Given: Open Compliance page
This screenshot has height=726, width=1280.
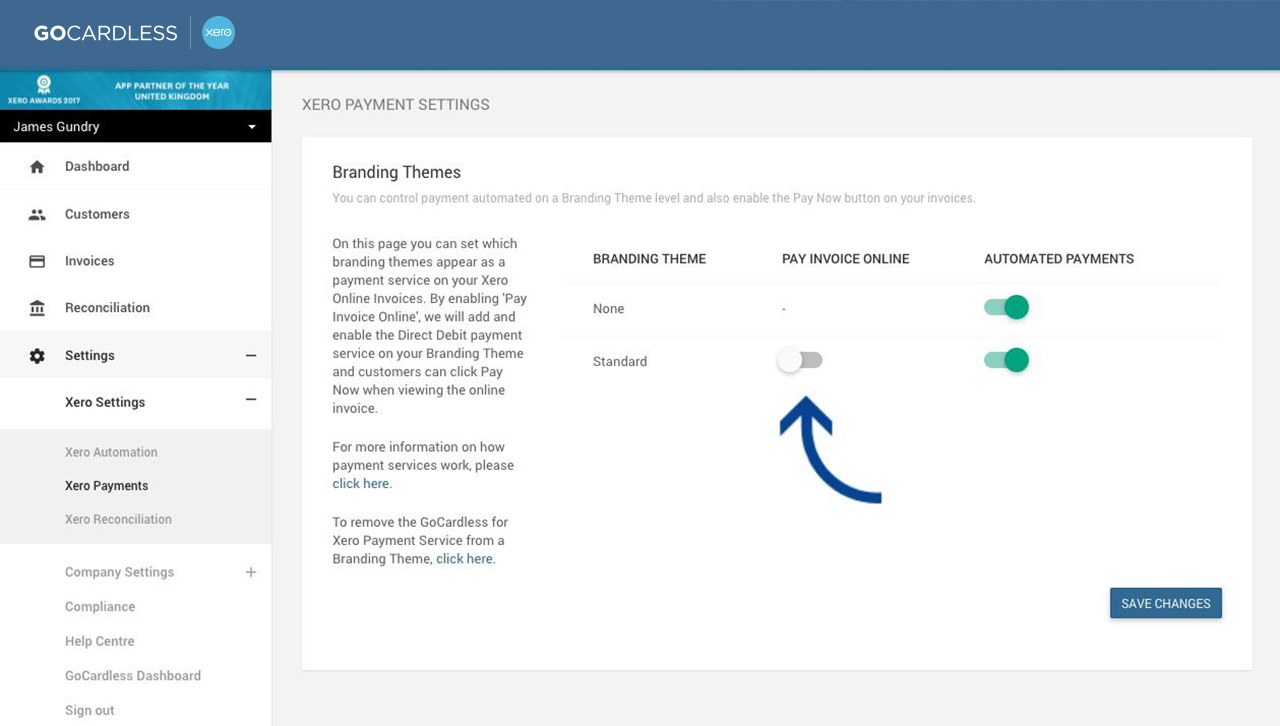Looking at the screenshot, I should click(x=100, y=607).
